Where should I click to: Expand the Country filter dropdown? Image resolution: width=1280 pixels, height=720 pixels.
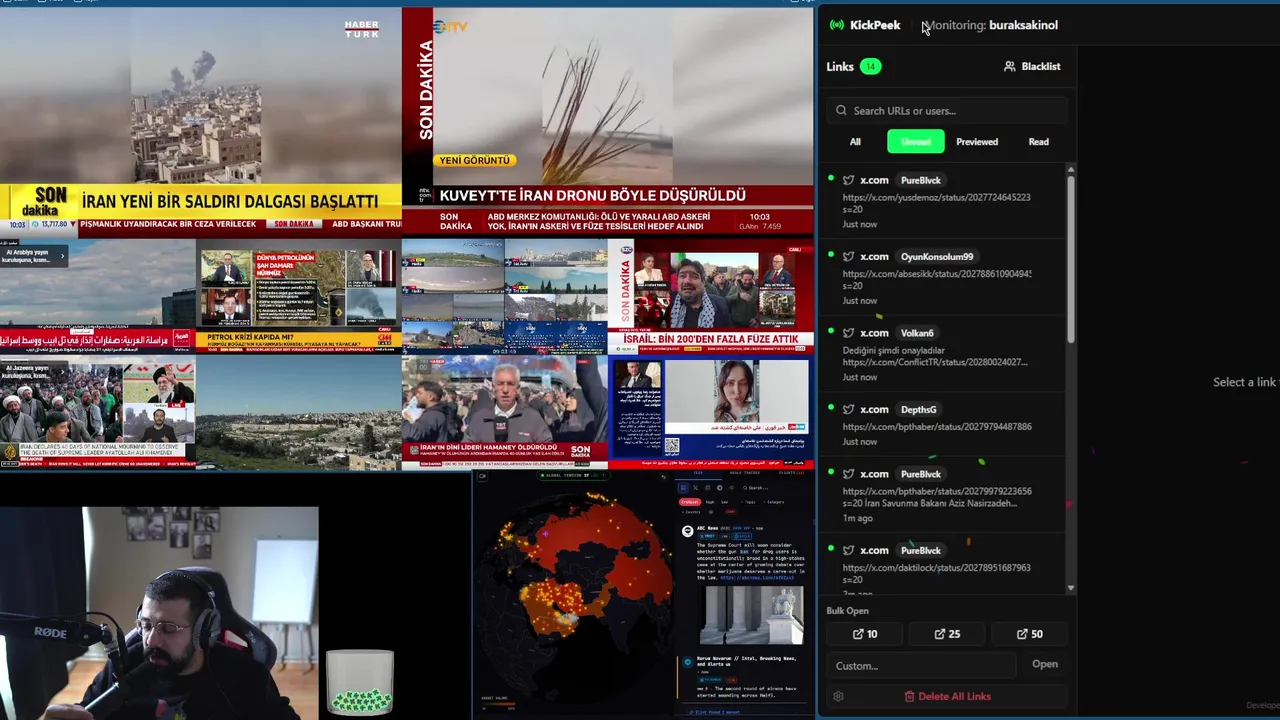pos(691,512)
